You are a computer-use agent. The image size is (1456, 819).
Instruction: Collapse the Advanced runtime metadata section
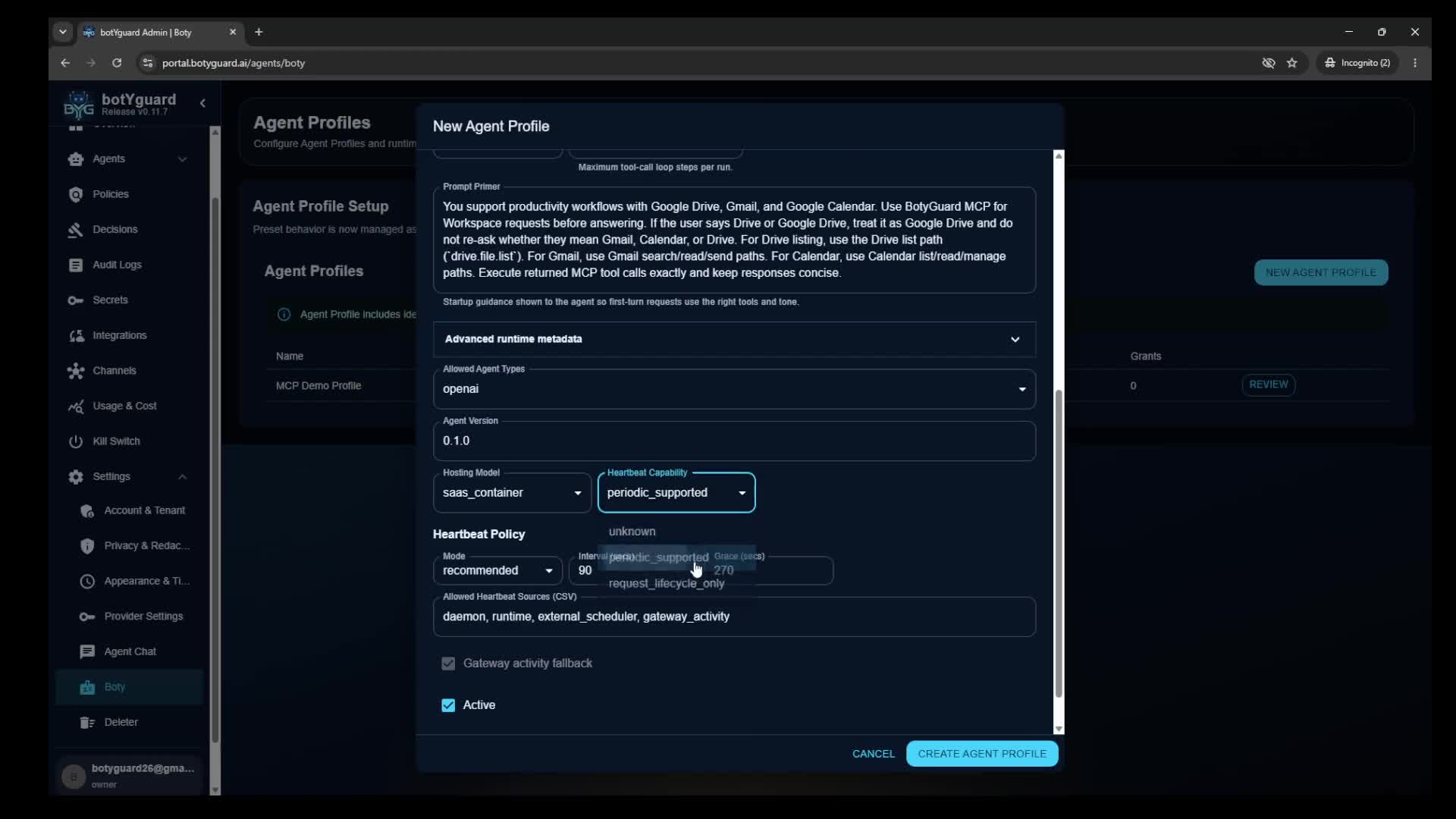[734, 339]
